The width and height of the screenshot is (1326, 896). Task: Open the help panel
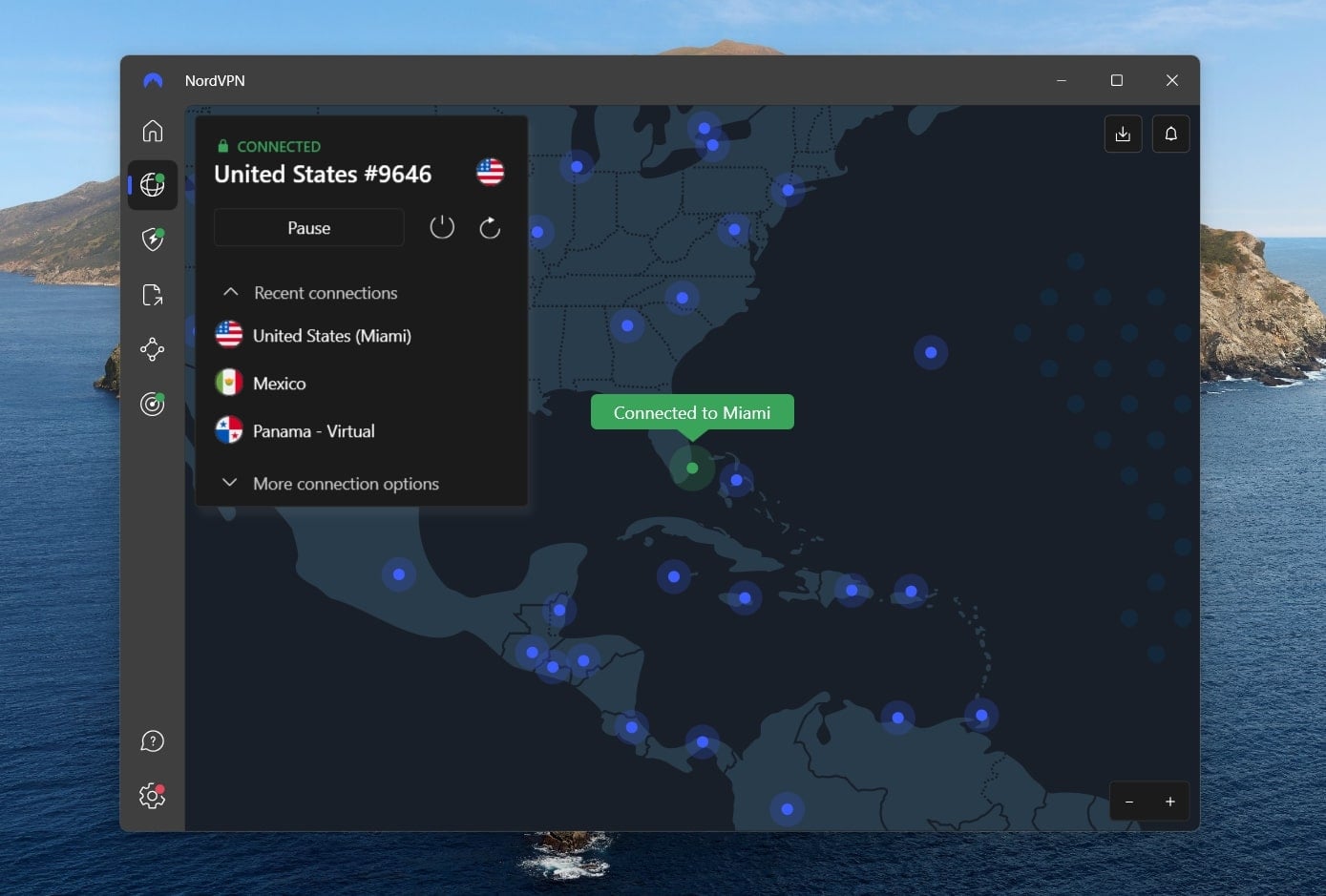pyautogui.click(x=152, y=740)
